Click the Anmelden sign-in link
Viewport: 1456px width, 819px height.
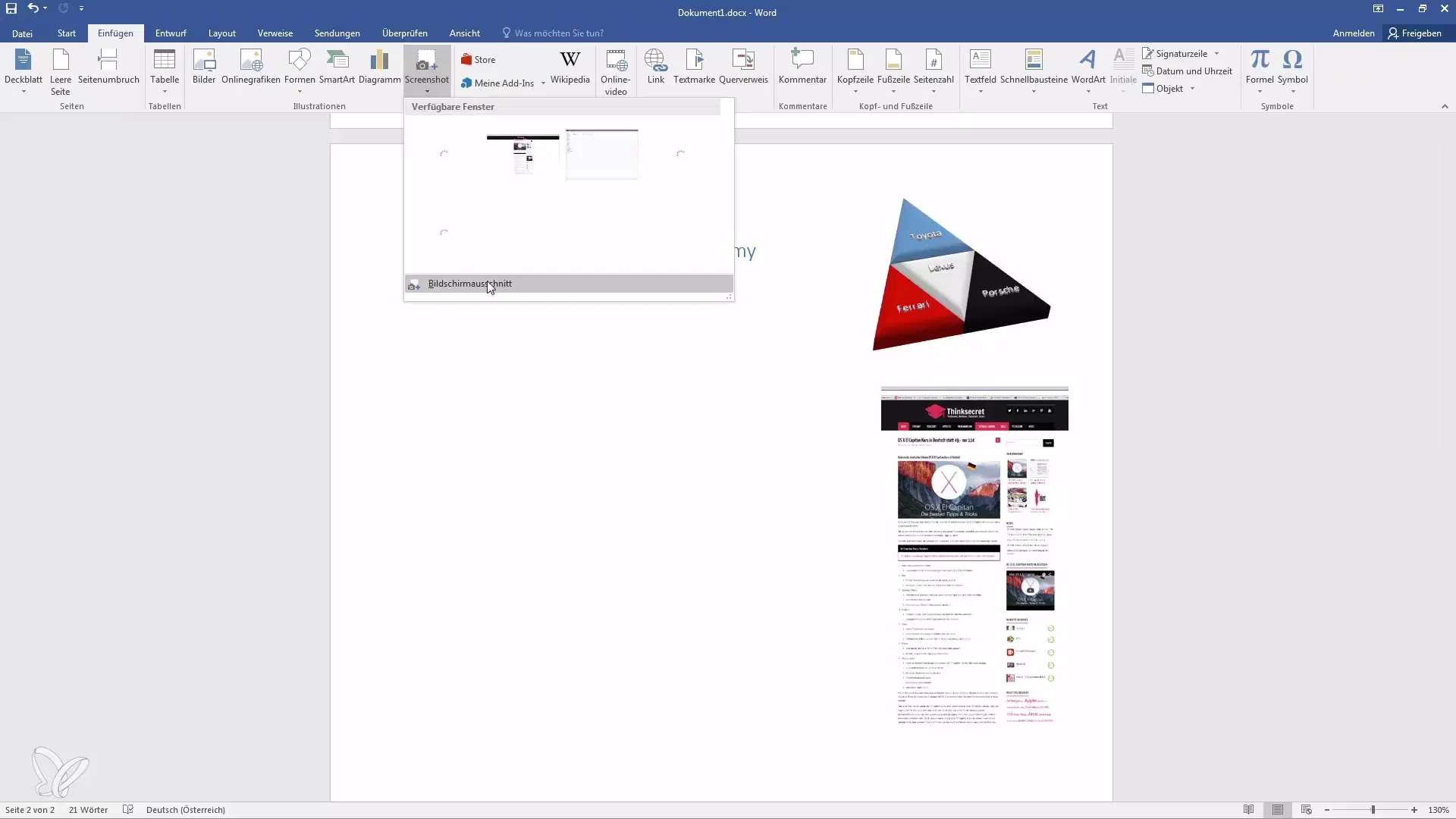tap(1353, 33)
